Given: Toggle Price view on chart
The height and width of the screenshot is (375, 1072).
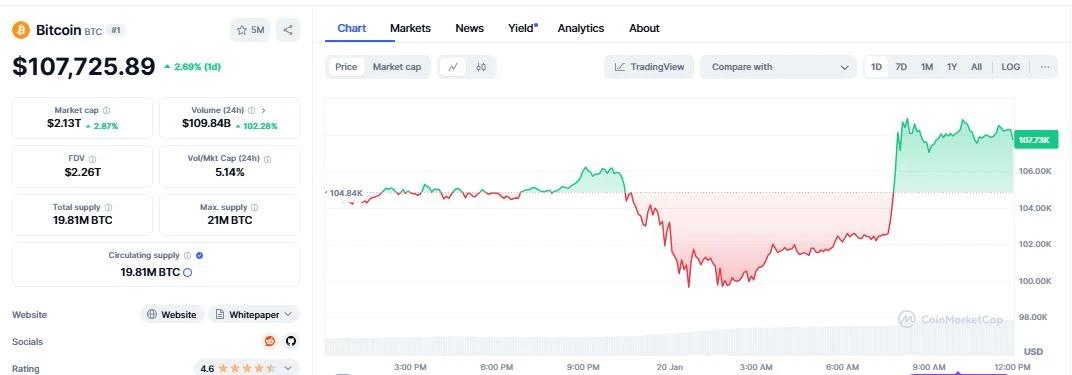Looking at the screenshot, I should point(346,67).
